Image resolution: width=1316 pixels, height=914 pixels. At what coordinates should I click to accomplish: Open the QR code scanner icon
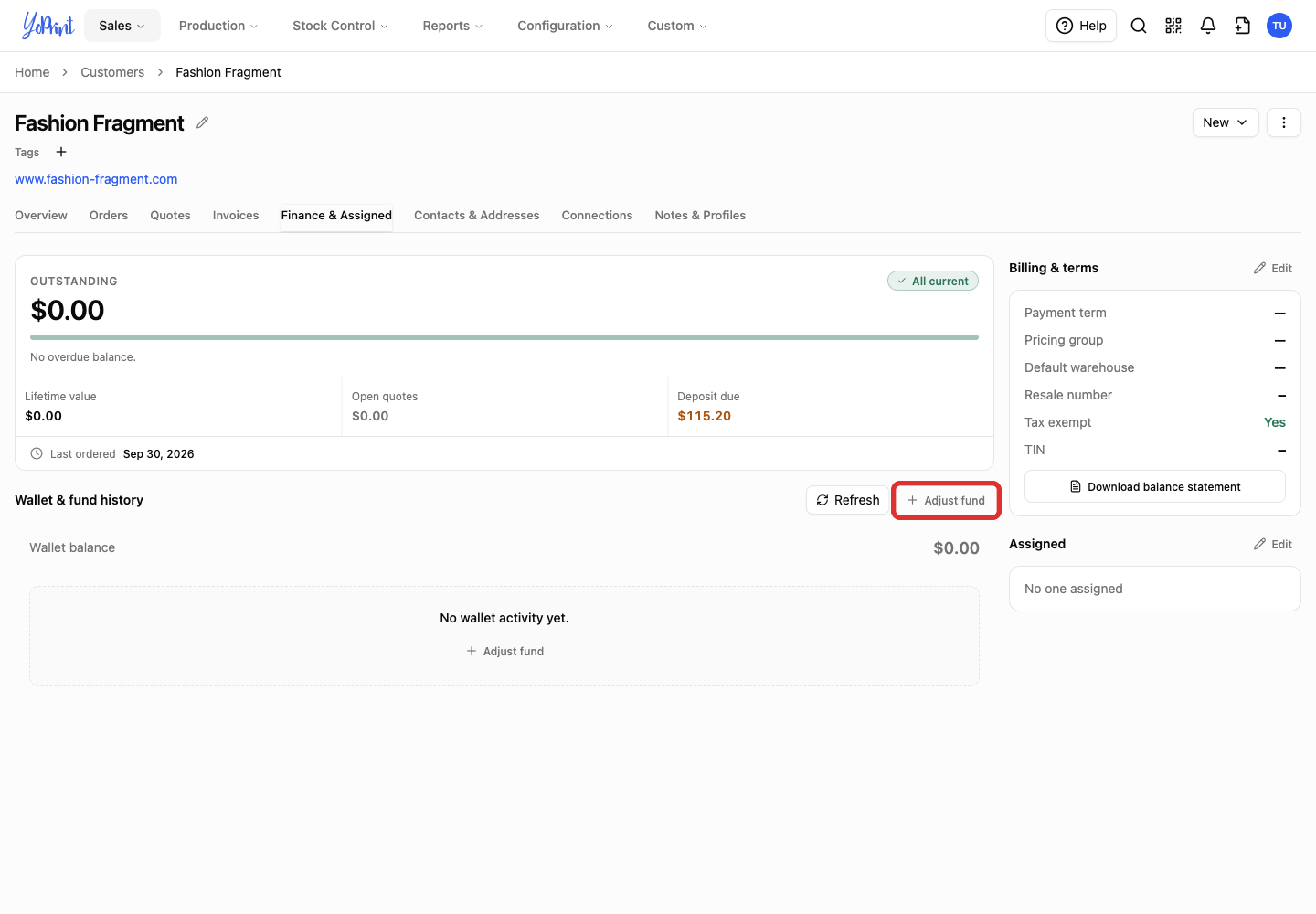point(1173,26)
